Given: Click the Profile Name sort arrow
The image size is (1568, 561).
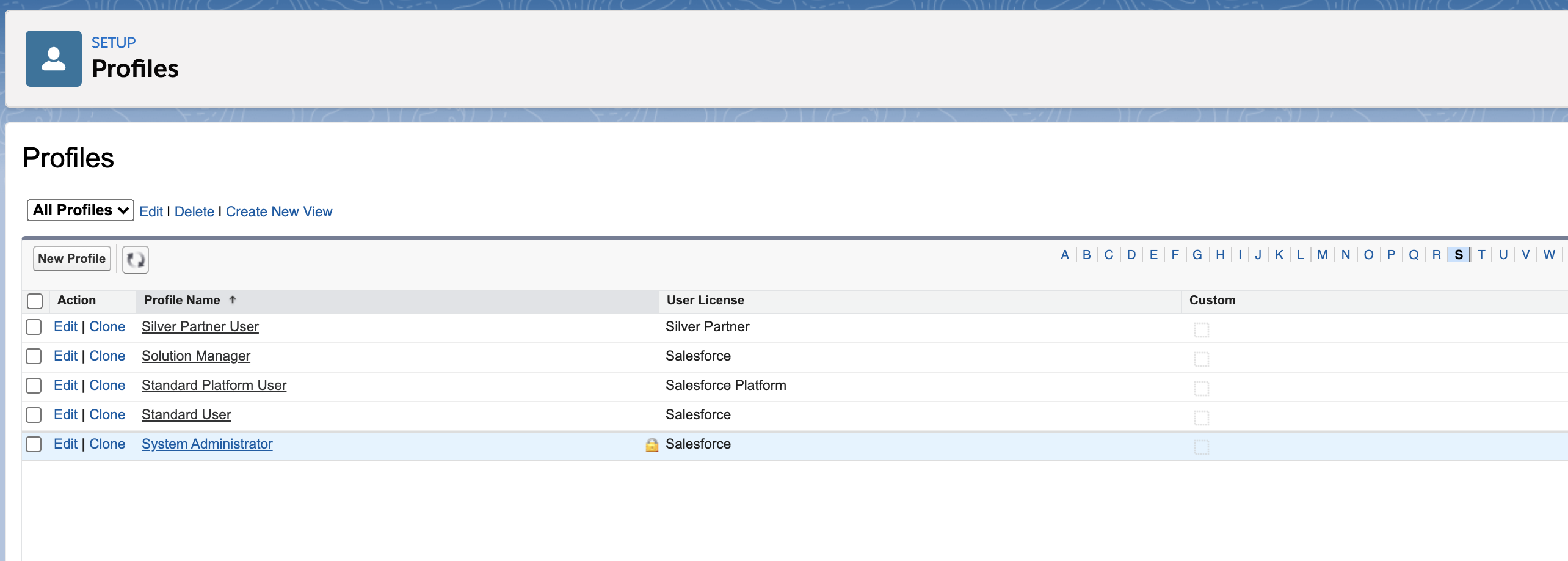Looking at the screenshot, I should pos(233,299).
